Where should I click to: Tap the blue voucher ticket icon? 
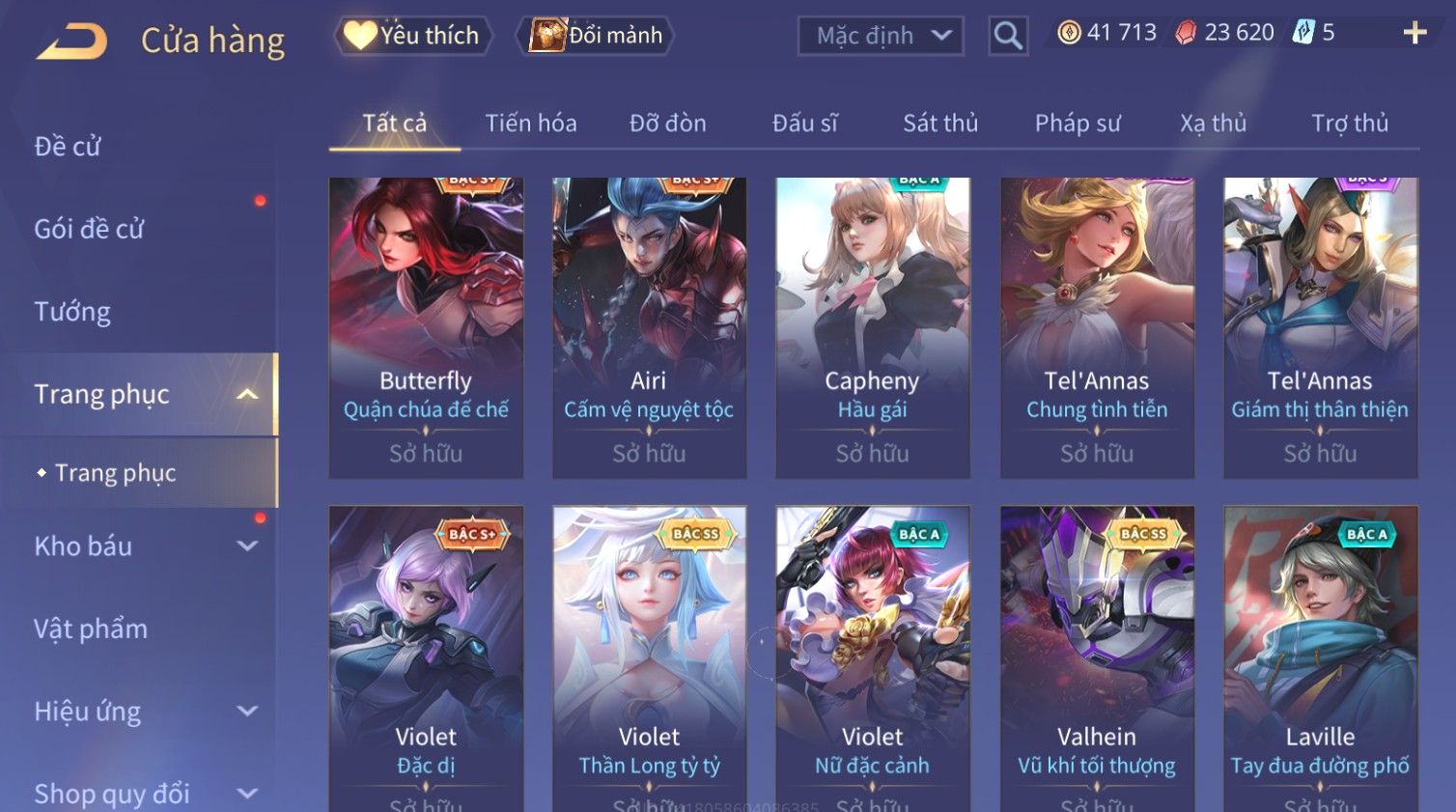pos(1303,33)
